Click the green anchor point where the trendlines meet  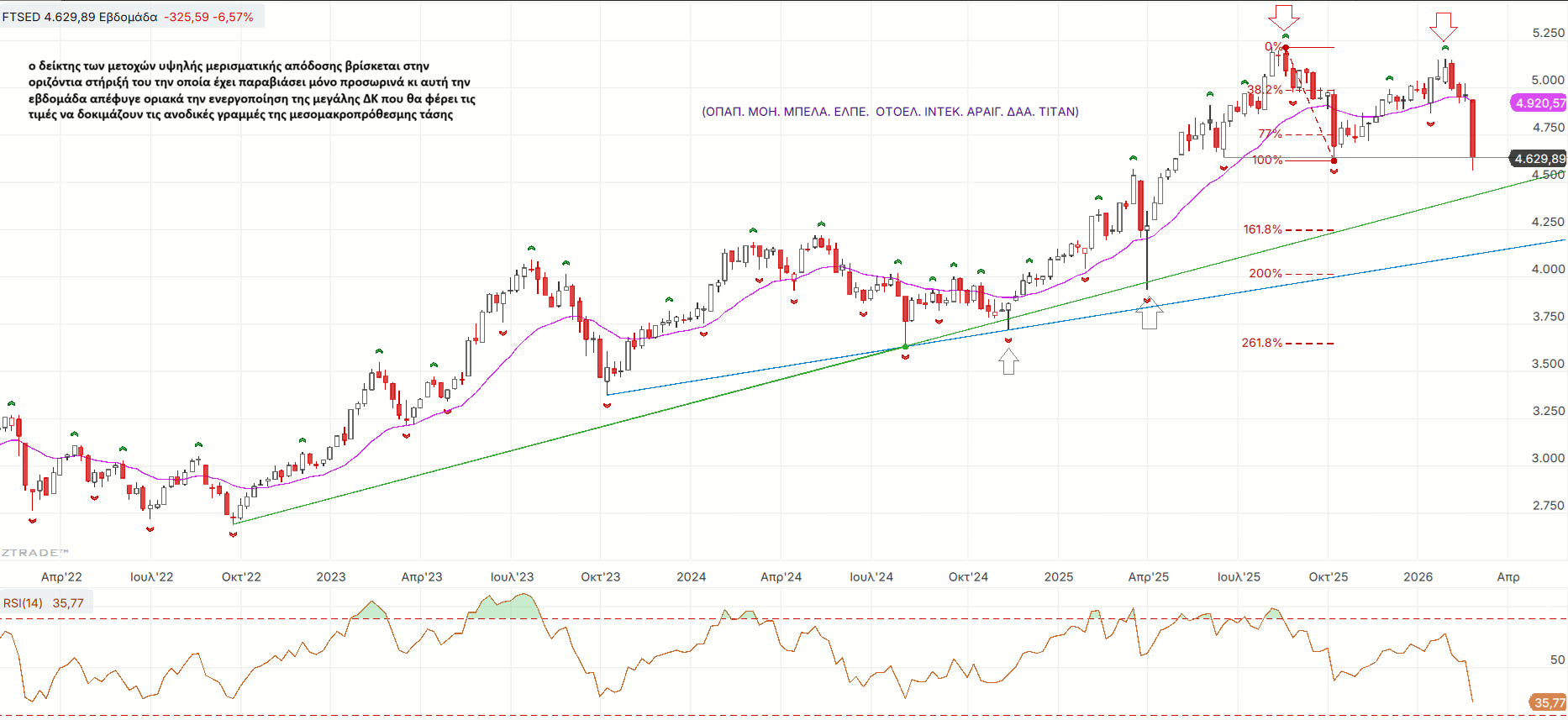(x=905, y=347)
